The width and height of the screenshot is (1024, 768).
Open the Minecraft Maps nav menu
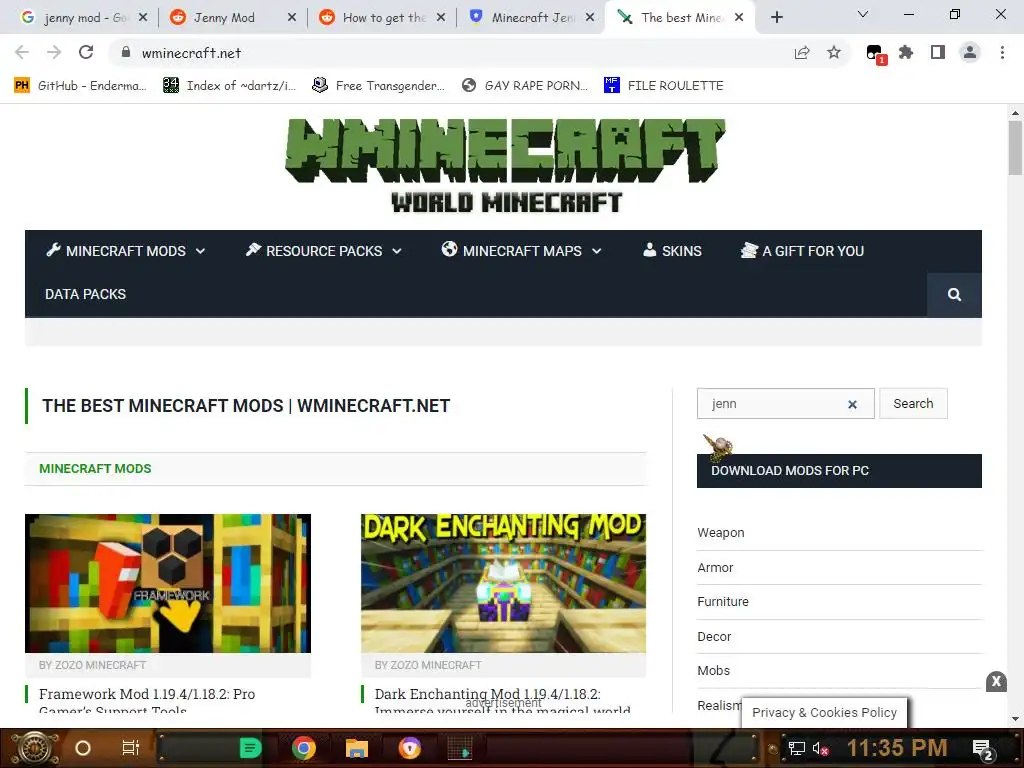(521, 251)
